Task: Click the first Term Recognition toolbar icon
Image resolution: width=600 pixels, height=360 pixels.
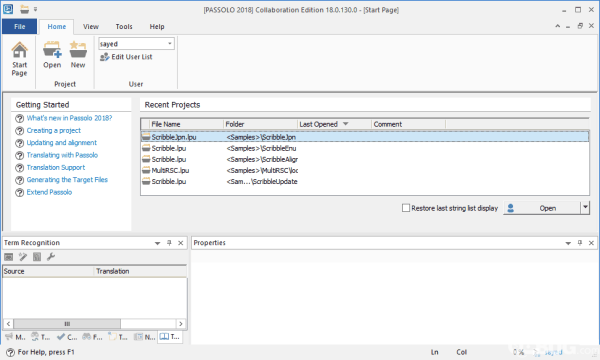Action: pos(8,257)
